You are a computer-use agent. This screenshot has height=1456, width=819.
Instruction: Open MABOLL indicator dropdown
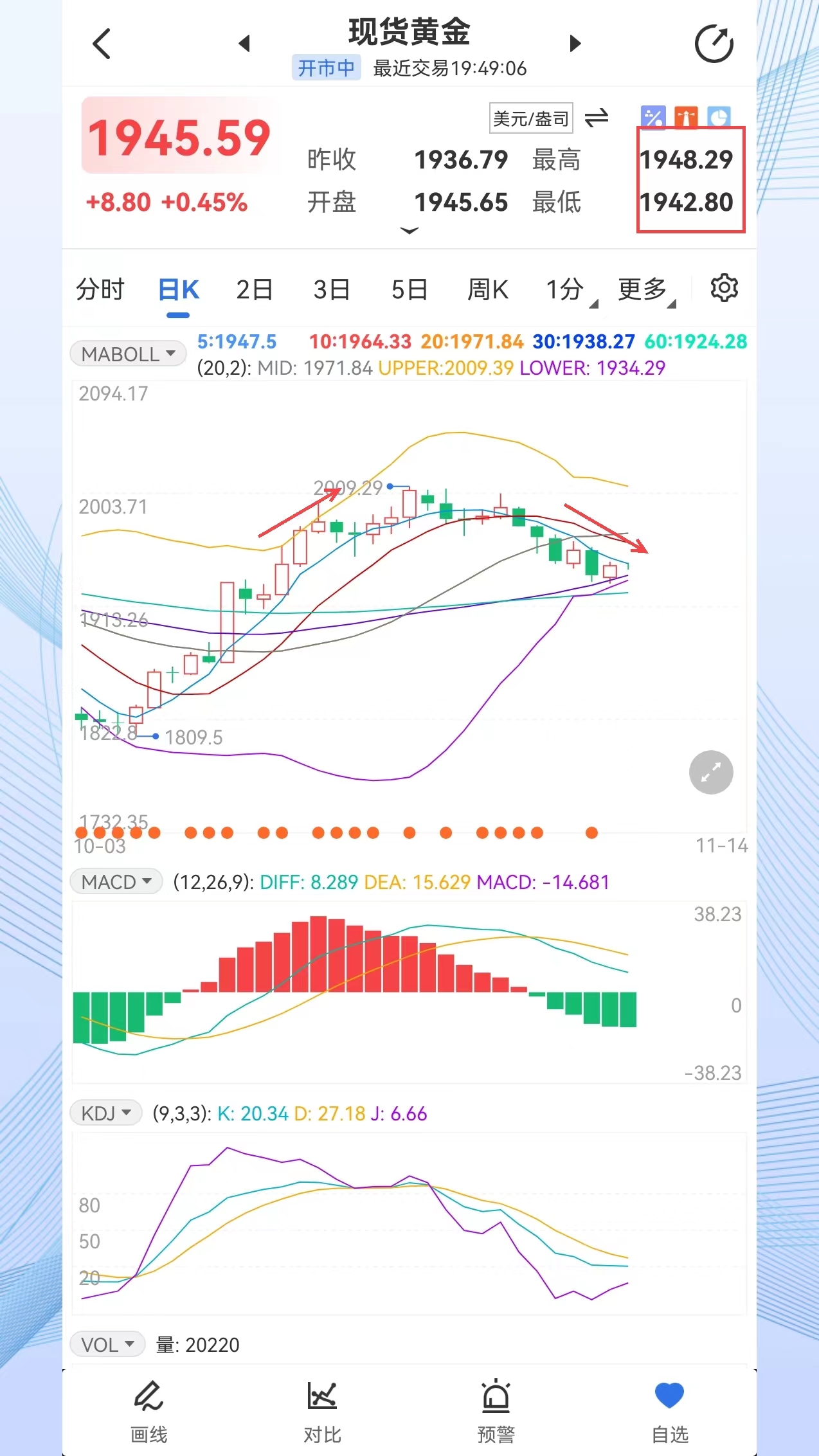tap(128, 354)
